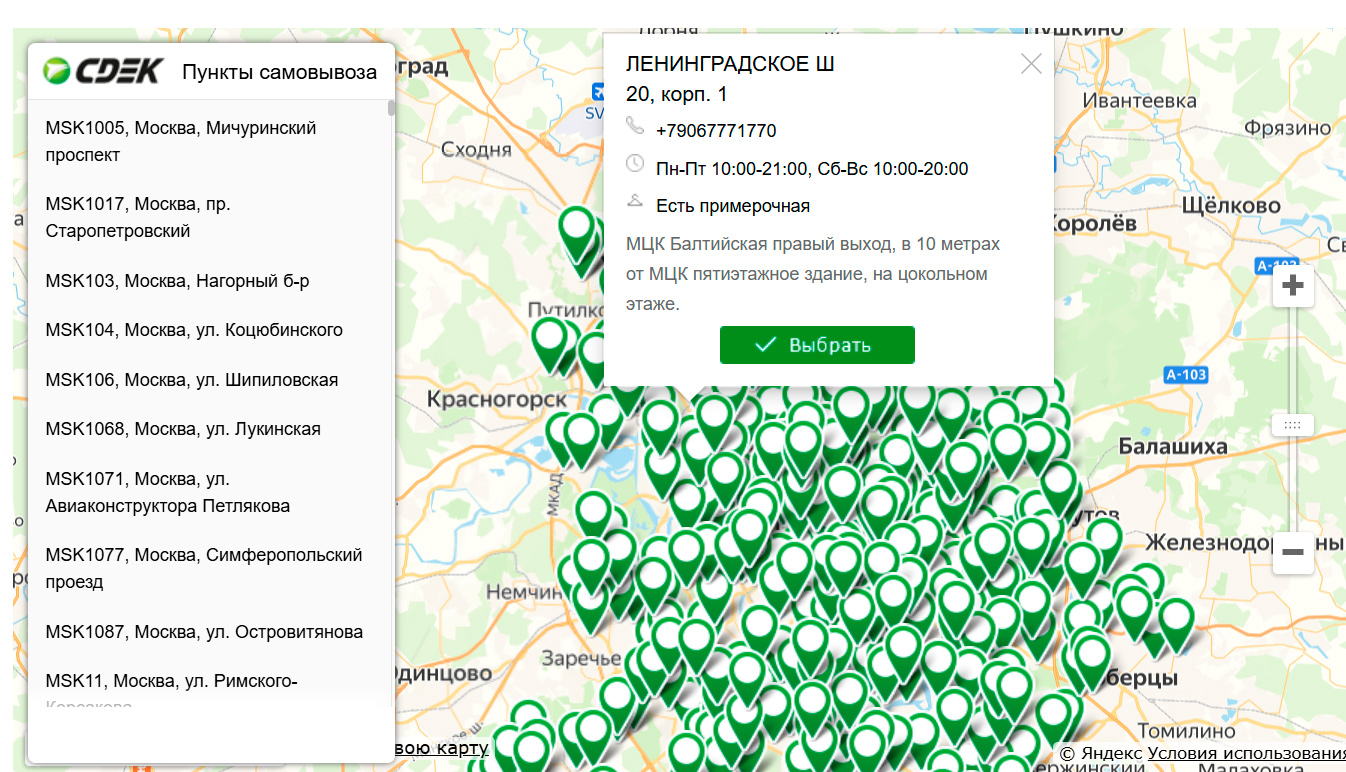The width and height of the screenshot is (1346, 772).
Task: Select MSK1077 Симферопольский проезд pickup point
Action: point(203,568)
